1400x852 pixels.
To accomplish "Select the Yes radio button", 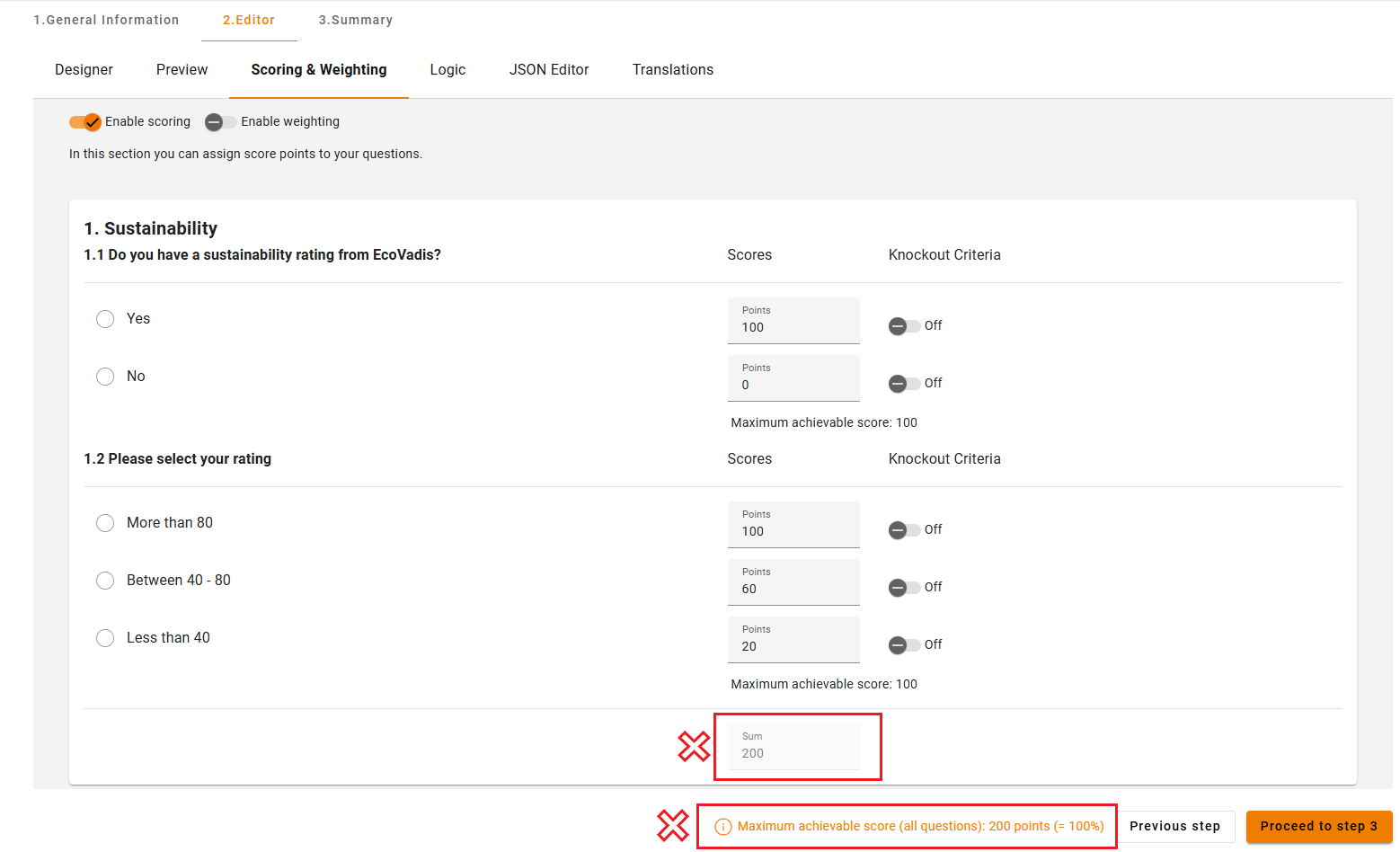I will pos(105,319).
